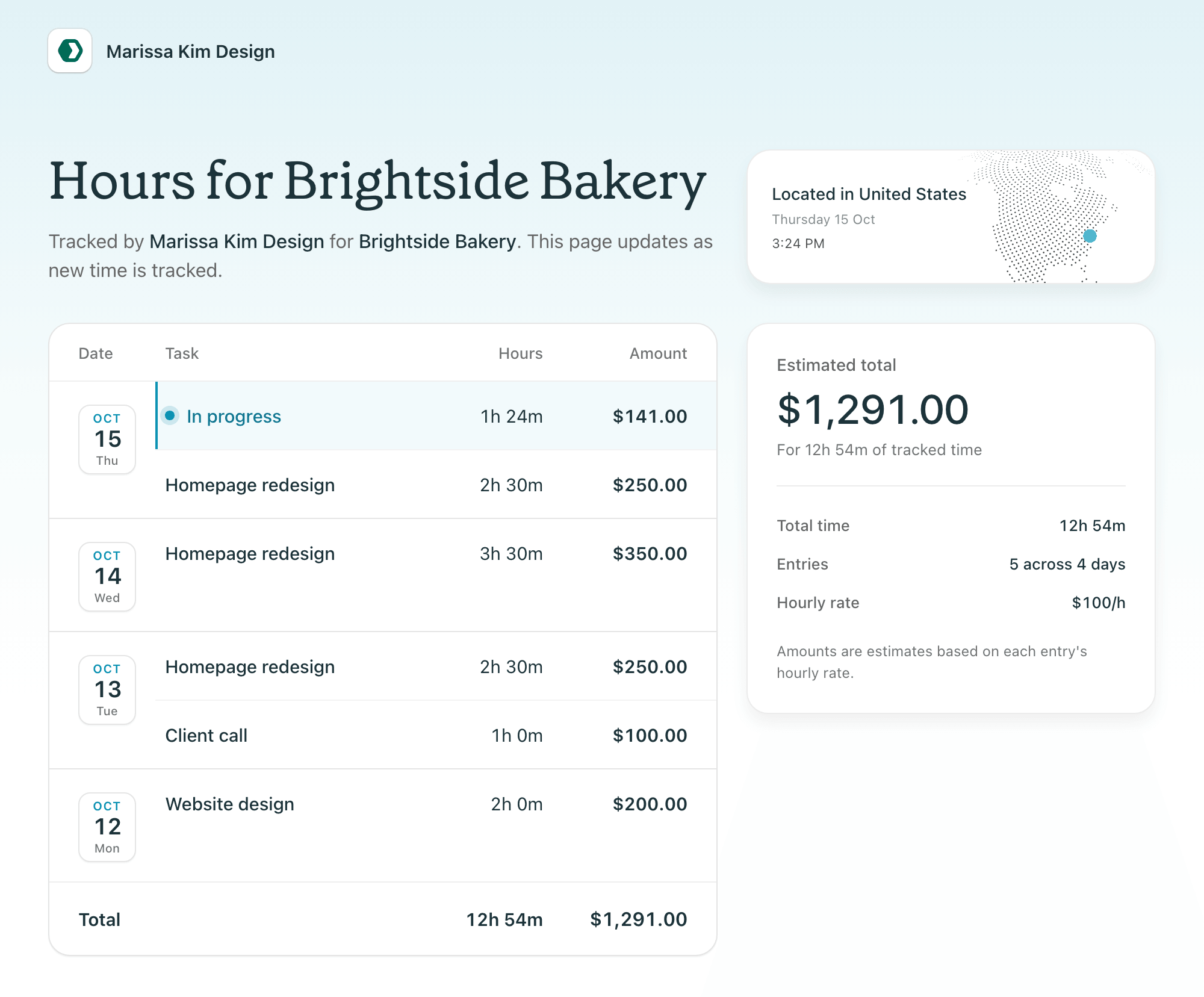Click the Oct 15 Thu date badge
The width and height of the screenshot is (1204, 997).
[107, 439]
